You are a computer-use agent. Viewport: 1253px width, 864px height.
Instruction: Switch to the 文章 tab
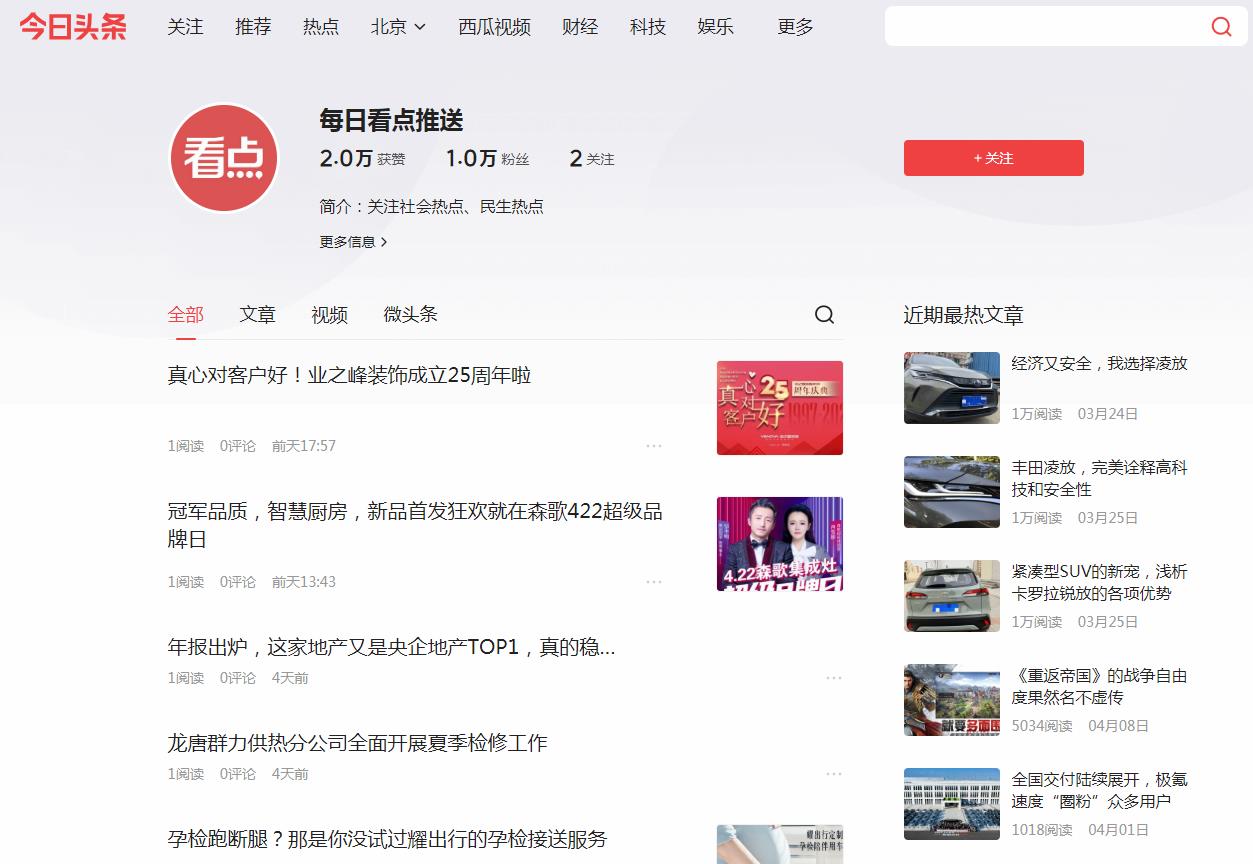[257, 315]
